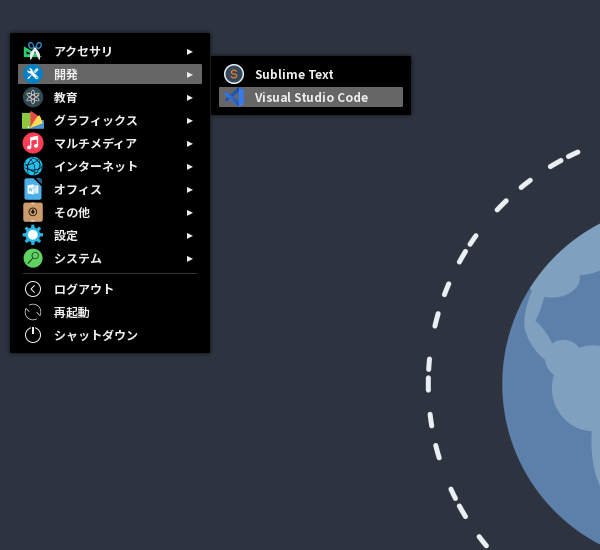Image resolution: width=600 pixels, height=550 pixels.
Task: Launch Visual Studio Code from submenu
Action: [x=311, y=97]
